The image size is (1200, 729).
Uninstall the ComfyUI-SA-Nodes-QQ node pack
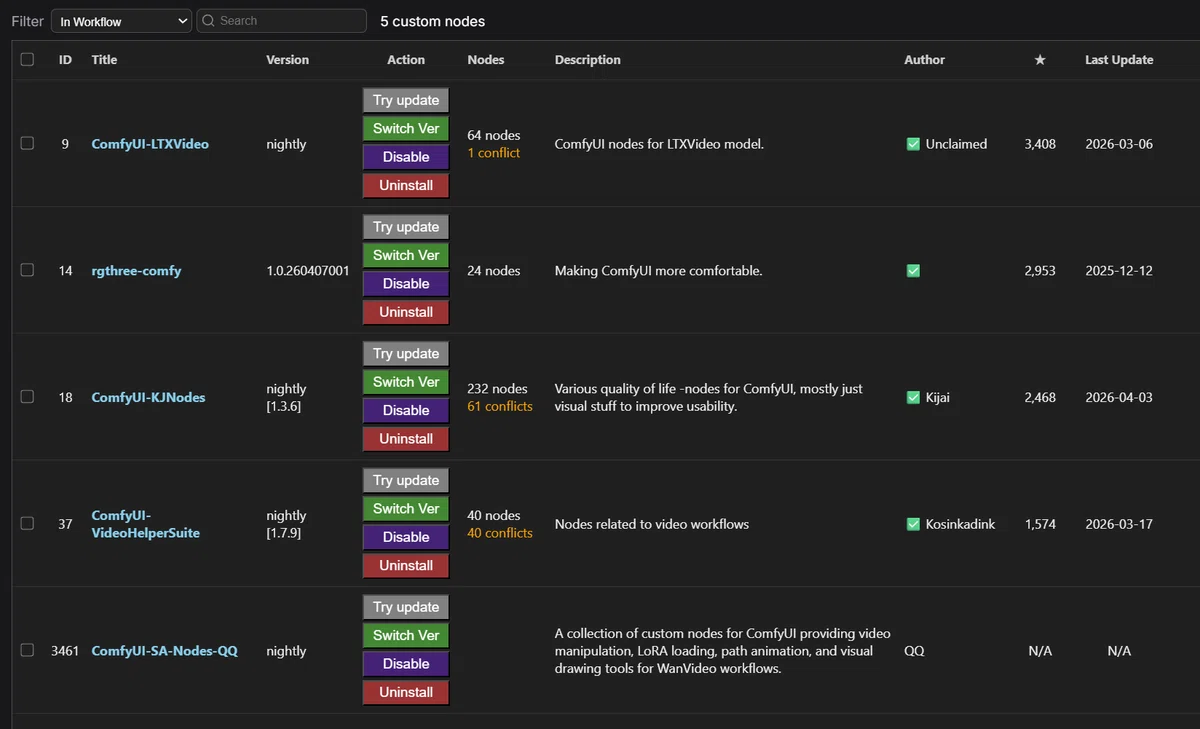click(406, 692)
